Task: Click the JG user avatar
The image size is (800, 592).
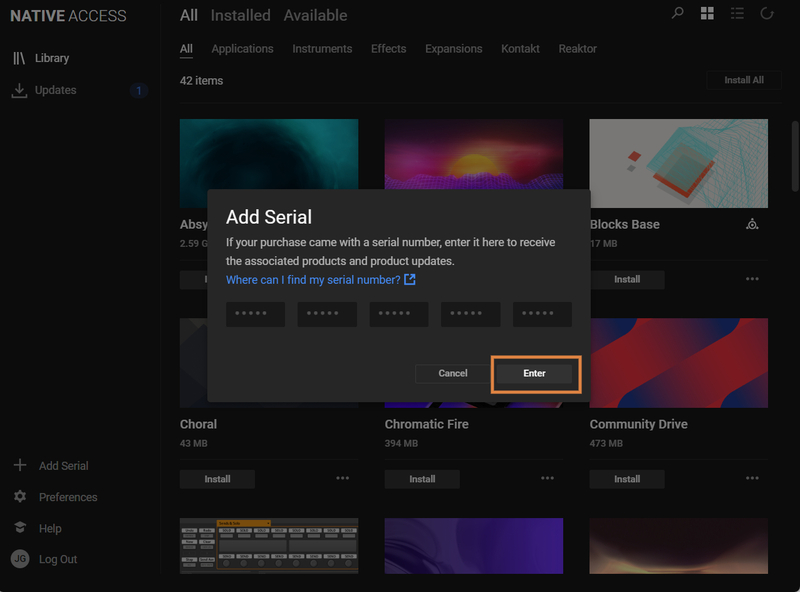Action: (19, 559)
